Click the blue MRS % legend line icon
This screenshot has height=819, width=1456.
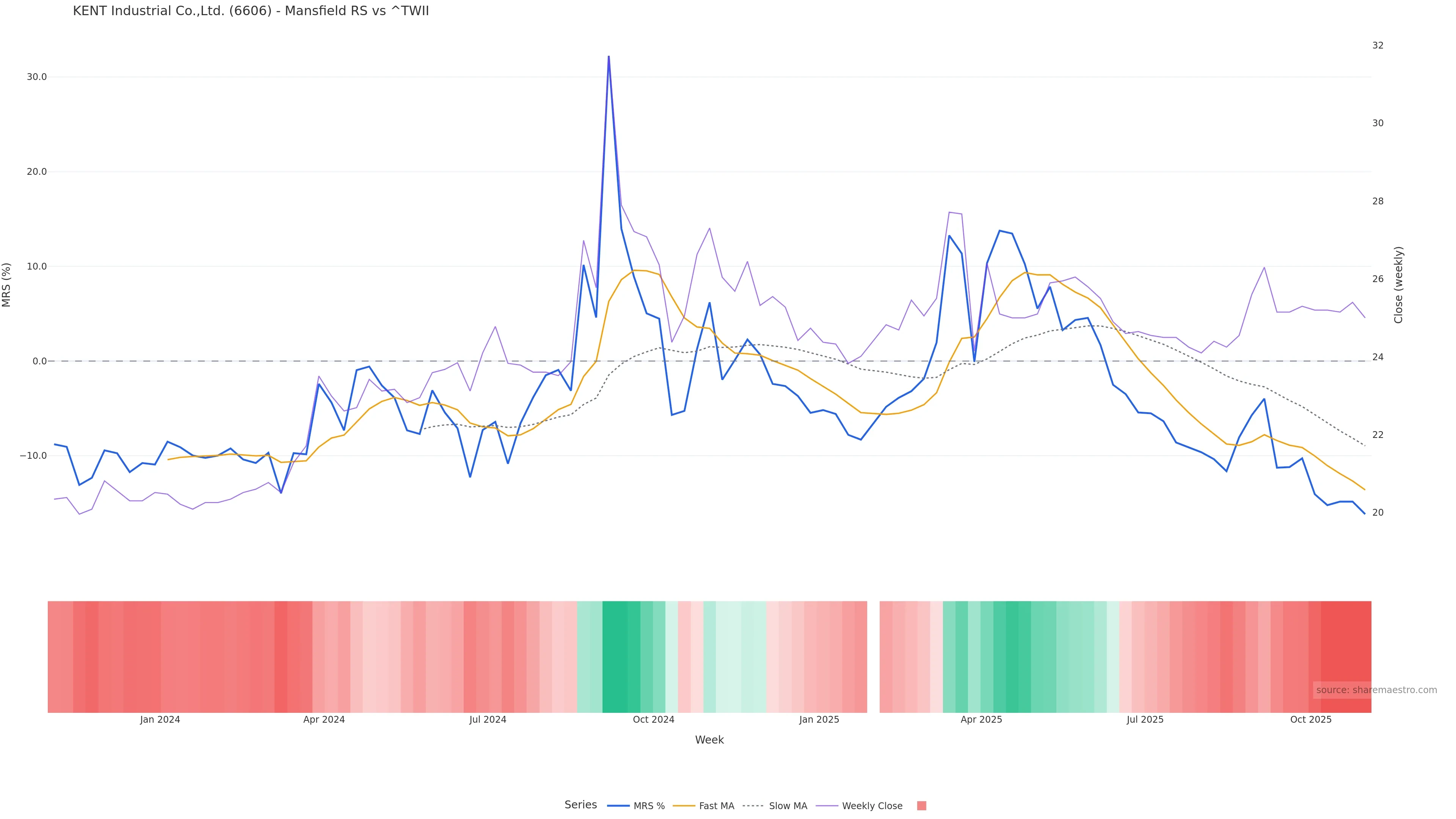(x=618, y=806)
